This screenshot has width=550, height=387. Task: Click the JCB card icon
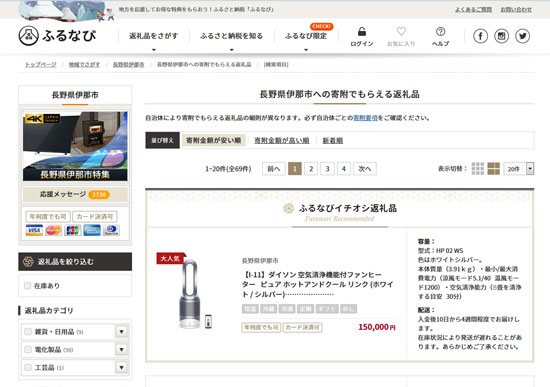pyautogui.click(x=73, y=230)
